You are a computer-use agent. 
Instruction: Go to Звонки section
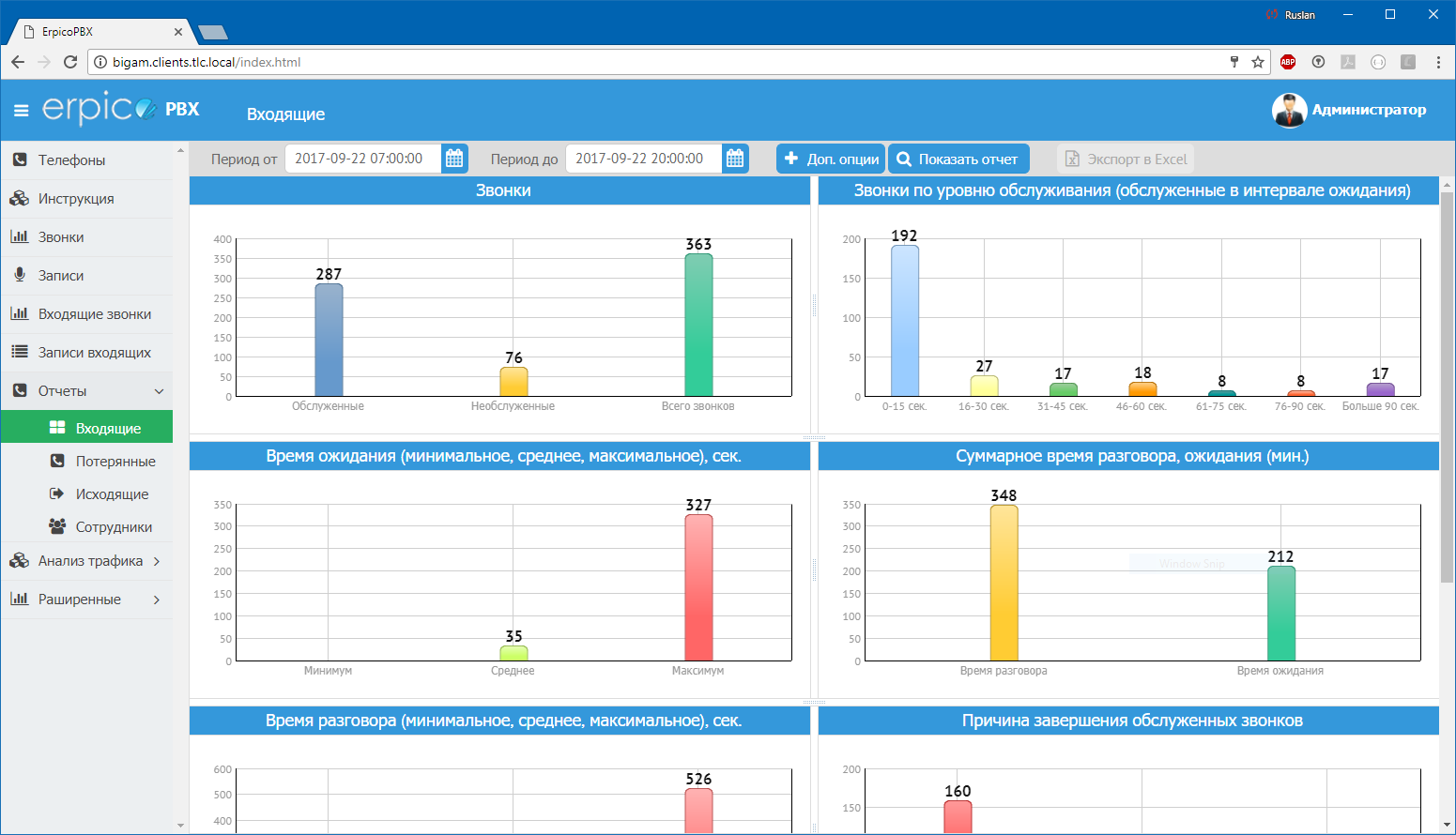86,237
